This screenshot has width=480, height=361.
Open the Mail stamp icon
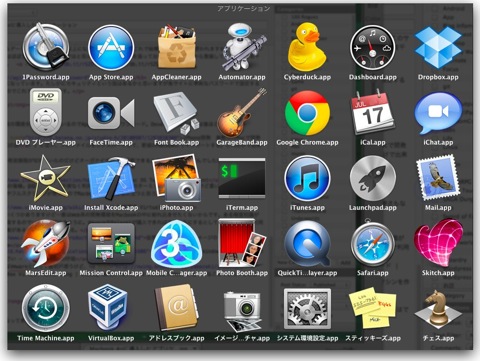pos(438,178)
